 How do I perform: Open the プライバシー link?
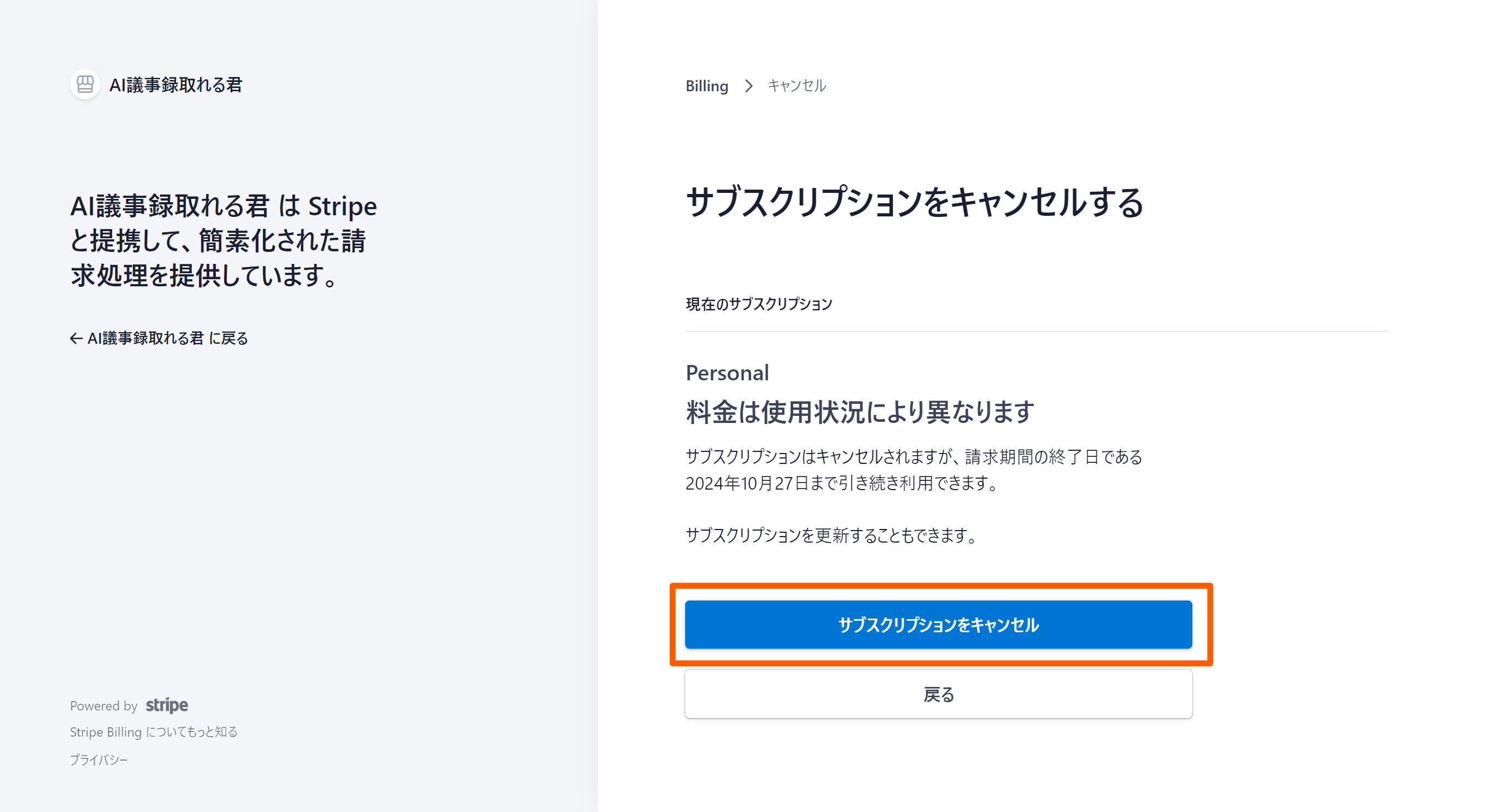(99, 760)
